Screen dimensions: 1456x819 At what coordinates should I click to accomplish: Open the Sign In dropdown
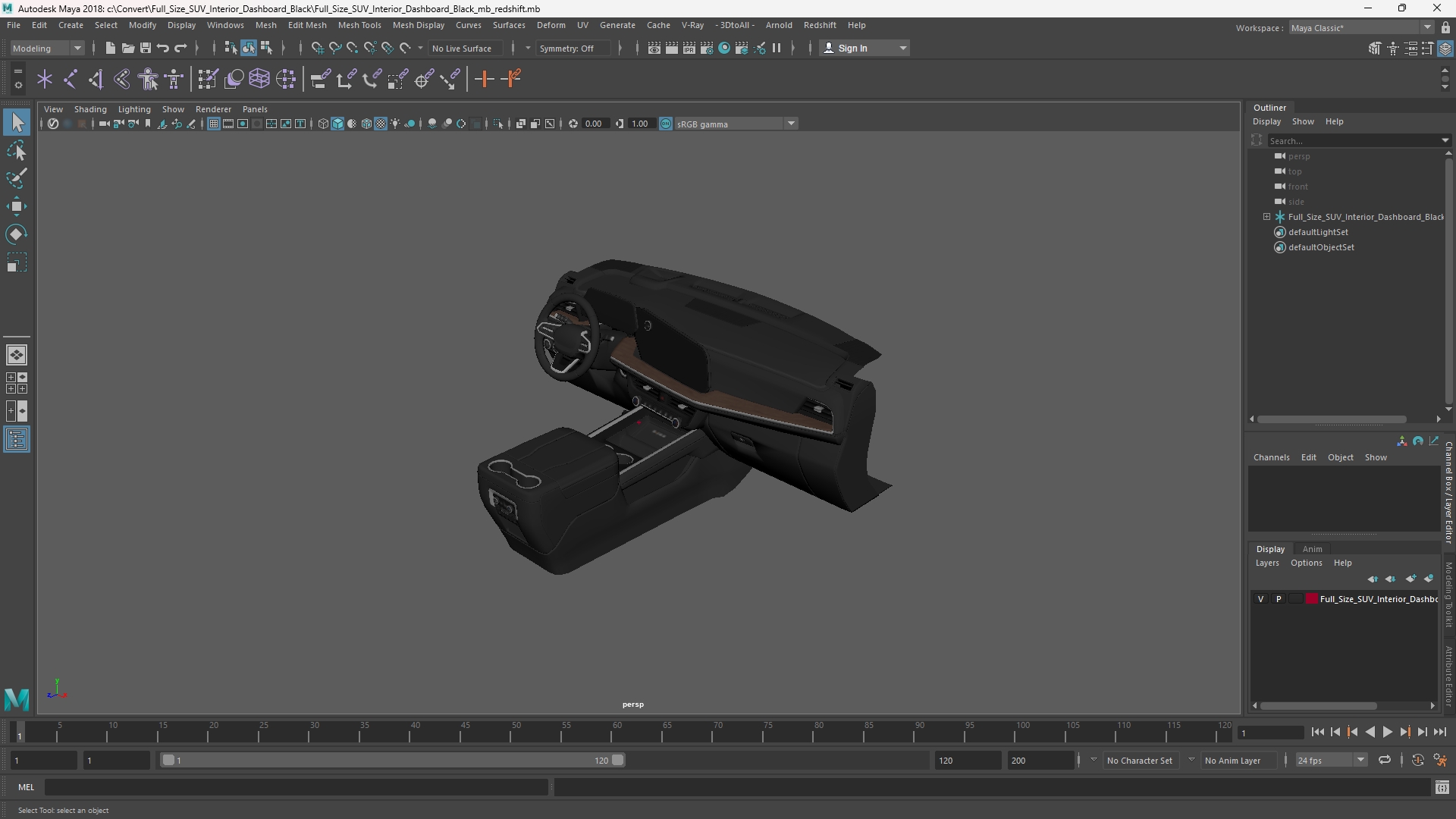point(864,48)
